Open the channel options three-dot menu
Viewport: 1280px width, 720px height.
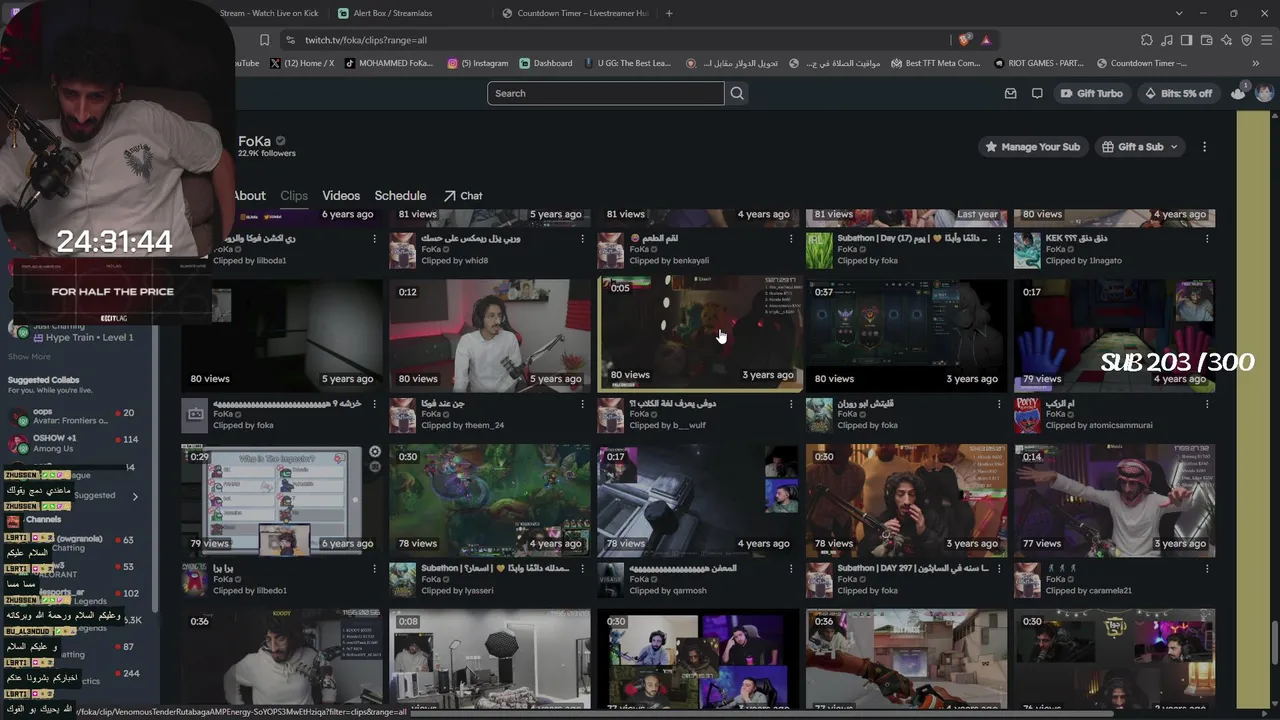[1204, 147]
